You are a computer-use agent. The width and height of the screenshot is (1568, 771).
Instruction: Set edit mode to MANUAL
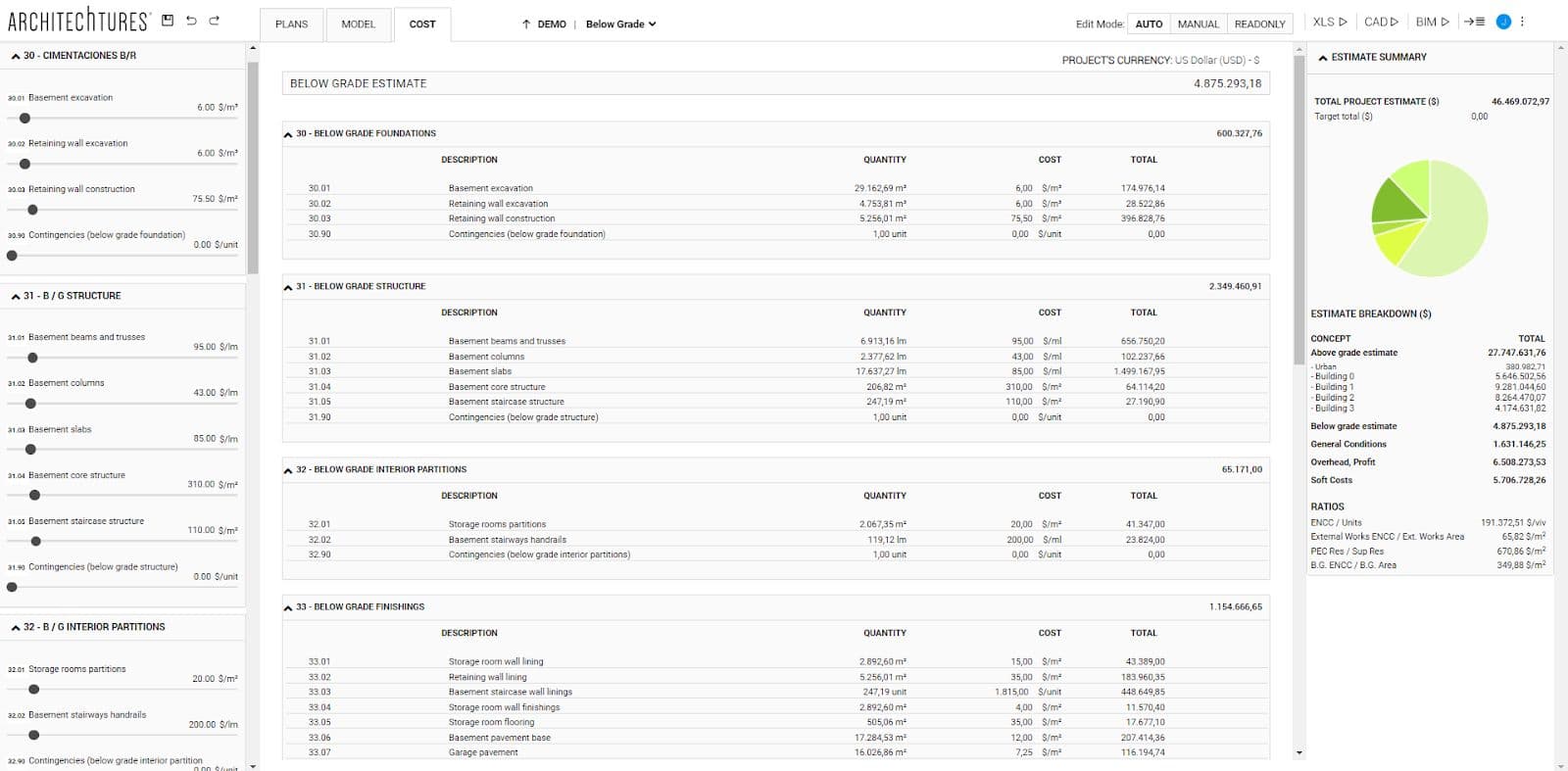[1198, 24]
